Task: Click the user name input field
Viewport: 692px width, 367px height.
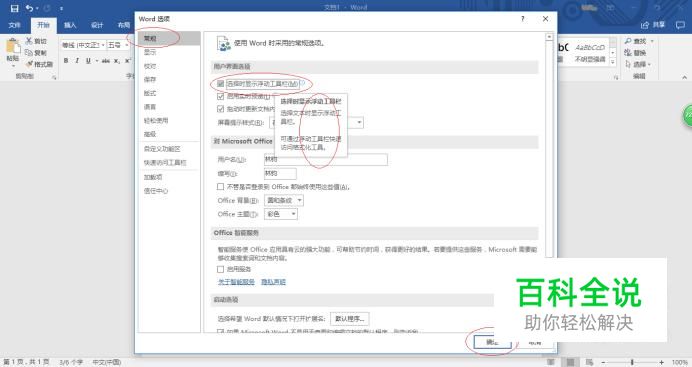Action: (x=326, y=159)
